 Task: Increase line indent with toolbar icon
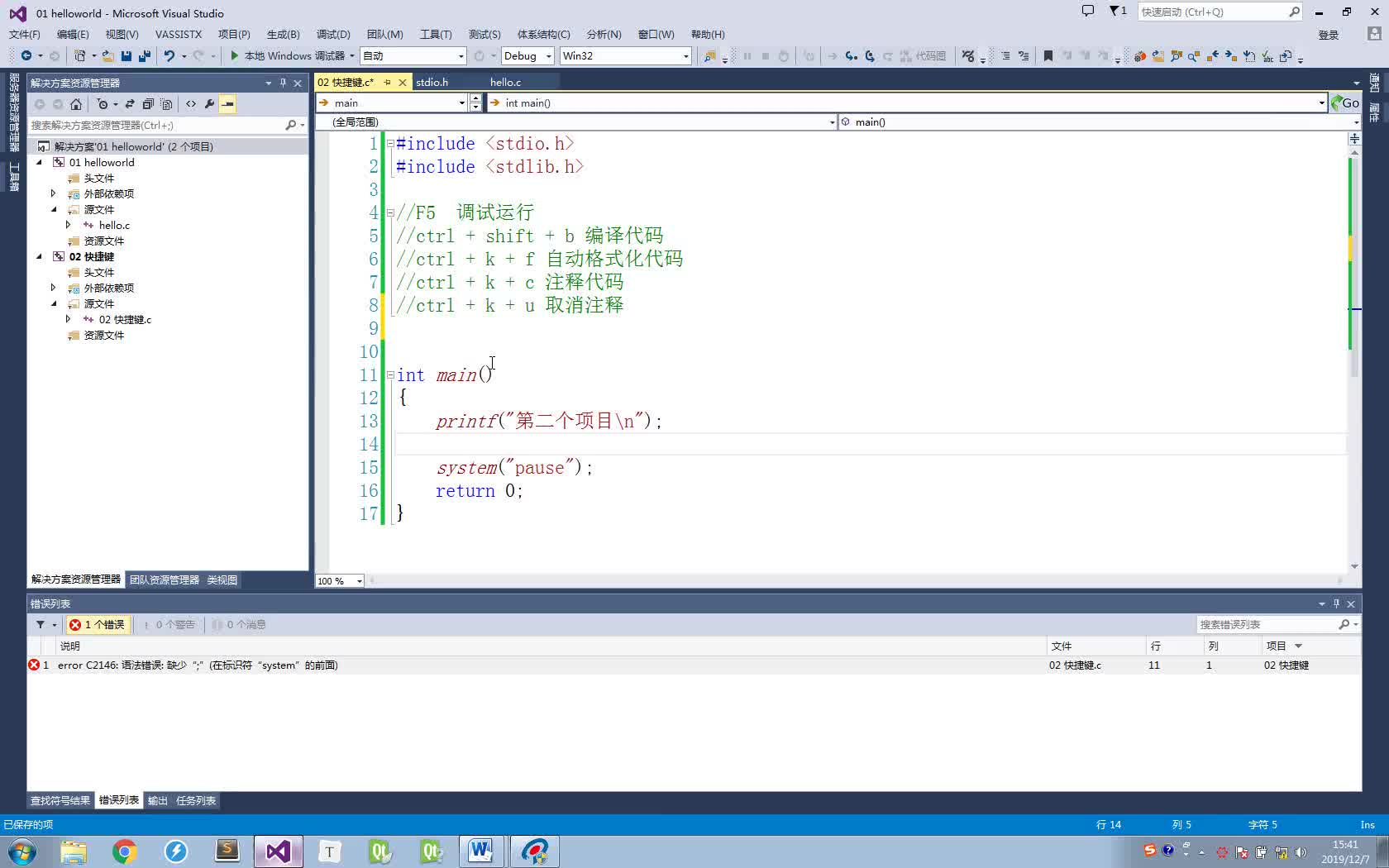1024,55
